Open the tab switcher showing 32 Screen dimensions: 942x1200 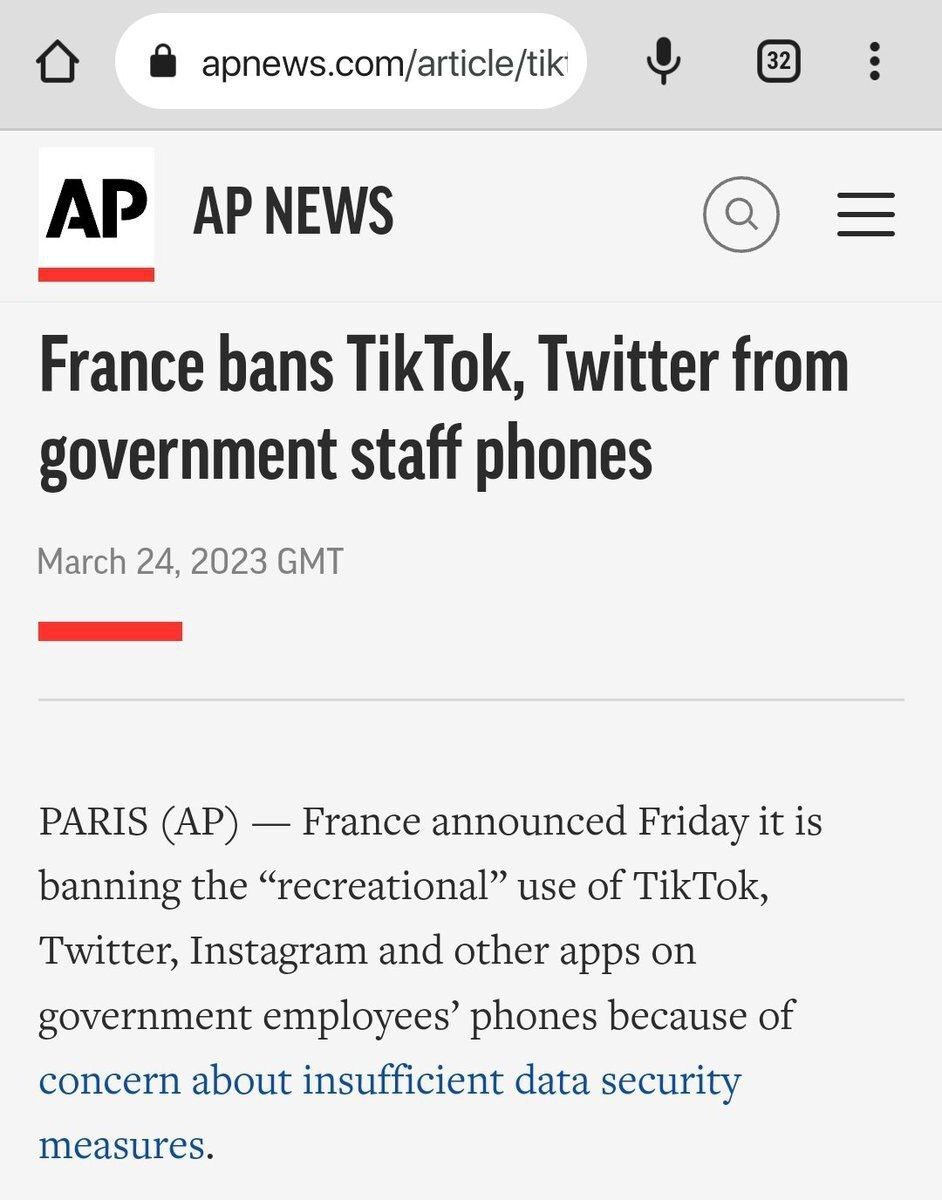coord(778,62)
